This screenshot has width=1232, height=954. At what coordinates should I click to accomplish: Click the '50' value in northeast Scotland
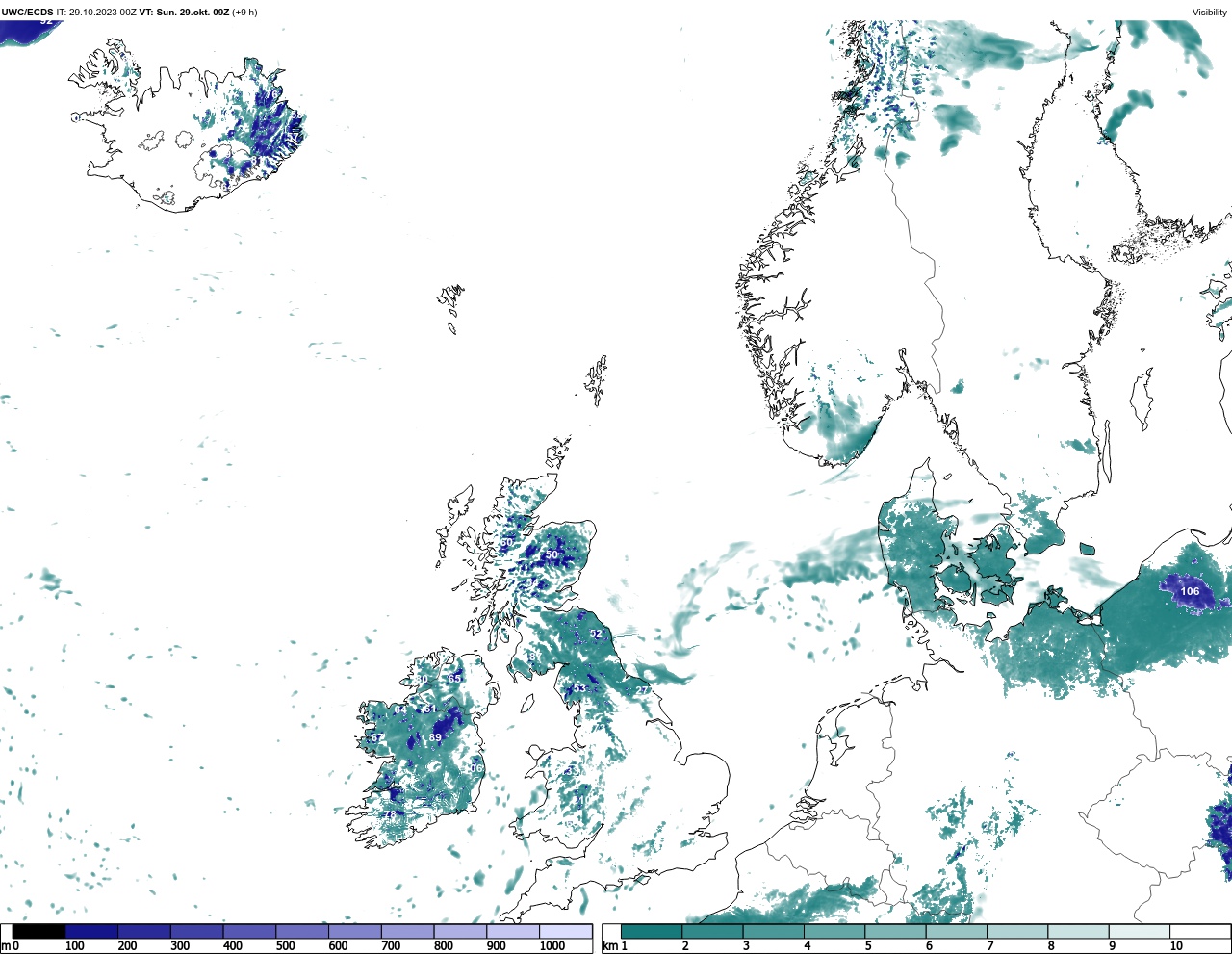tap(552, 554)
